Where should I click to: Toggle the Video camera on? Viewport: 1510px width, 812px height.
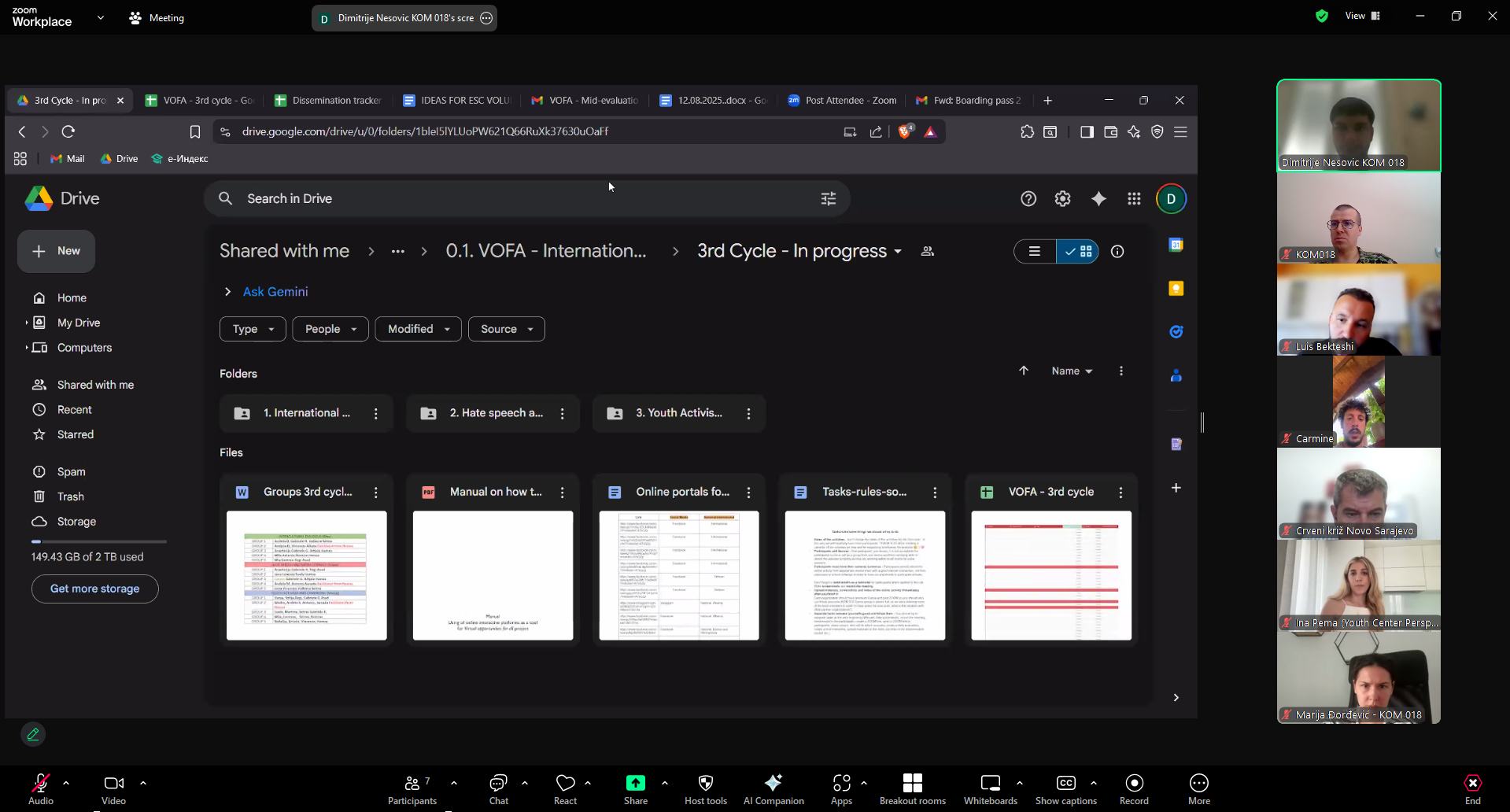pyautogui.click(x=113, y=789)
